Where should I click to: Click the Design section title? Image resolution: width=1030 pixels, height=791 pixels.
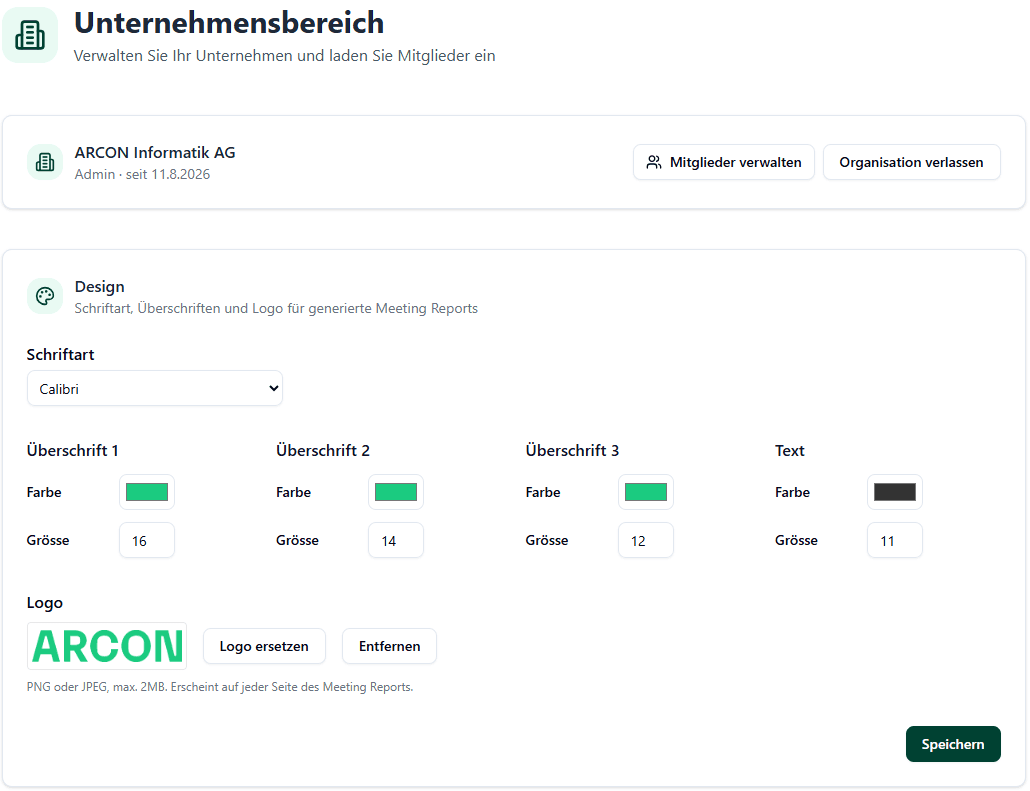(99, 286)
